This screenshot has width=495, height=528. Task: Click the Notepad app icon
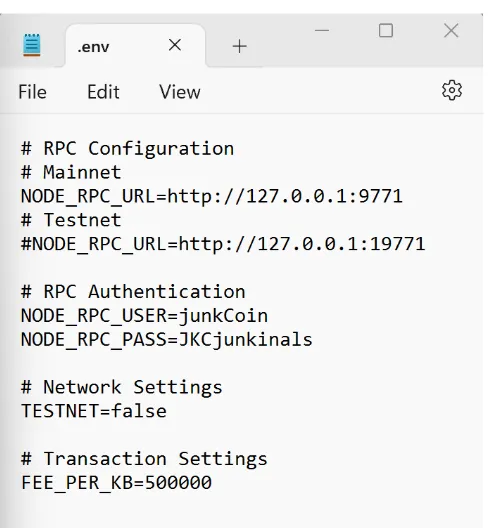click(x=32, y=45)
